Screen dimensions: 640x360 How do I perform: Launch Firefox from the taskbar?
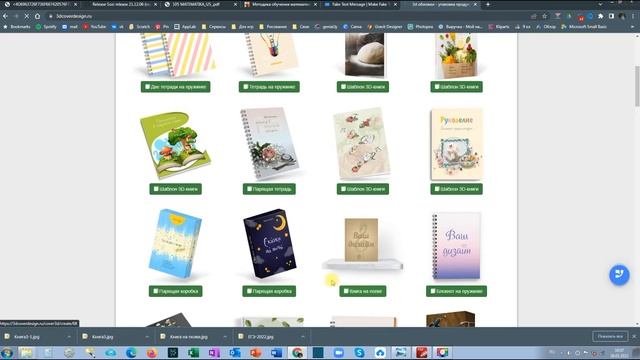(x=152, y=352)
